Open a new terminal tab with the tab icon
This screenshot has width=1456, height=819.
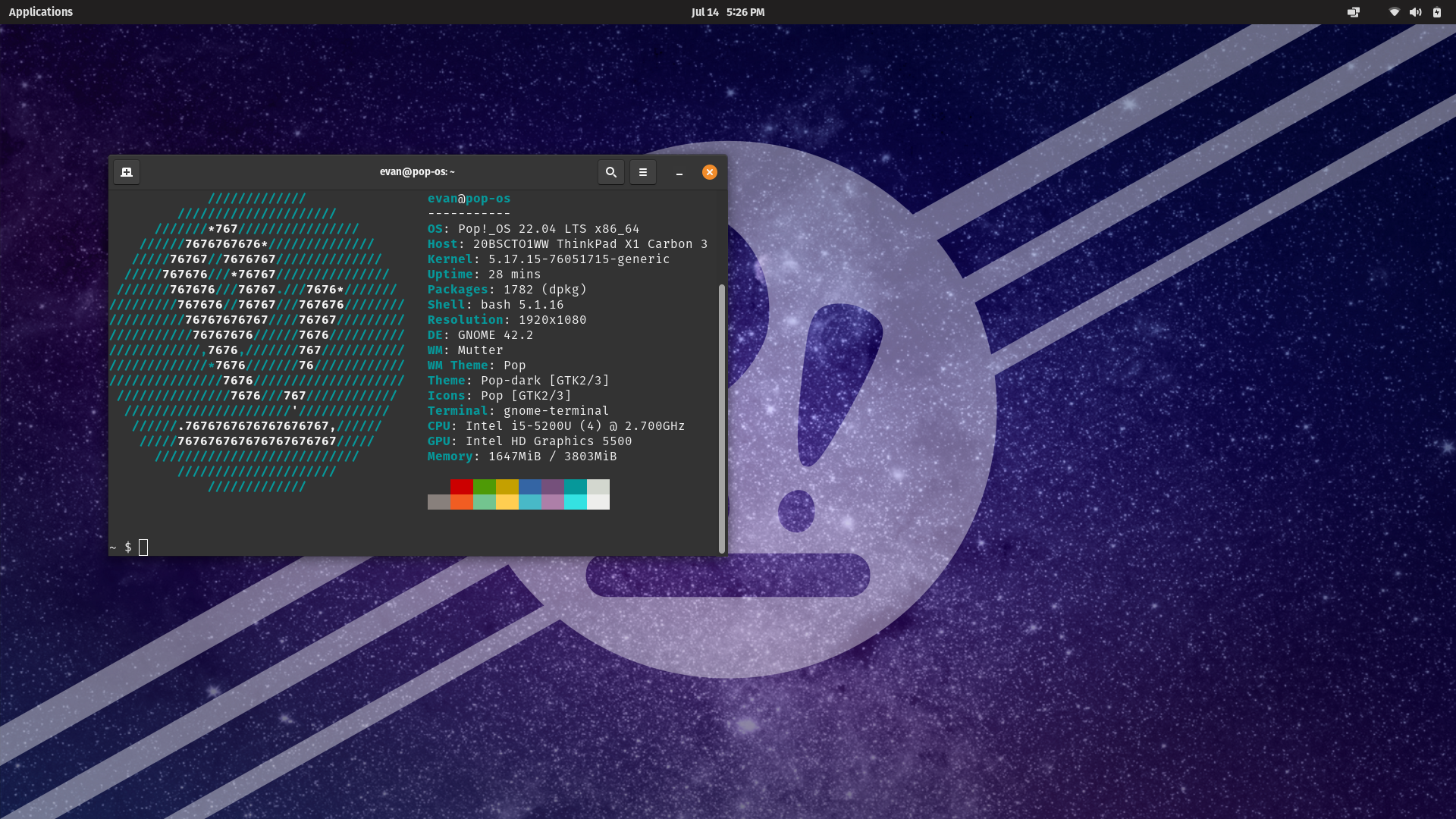pyautogui.click(x=127, y=172)
